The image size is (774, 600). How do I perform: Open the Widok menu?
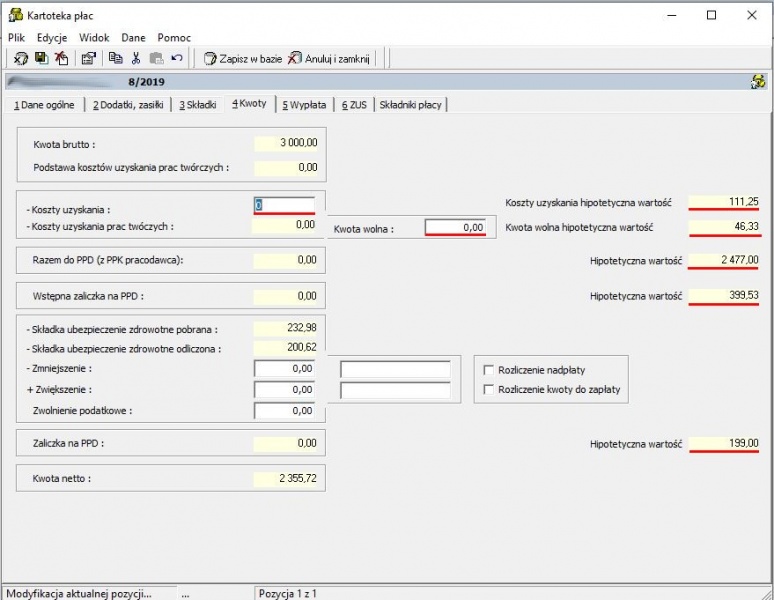point(94,38)
